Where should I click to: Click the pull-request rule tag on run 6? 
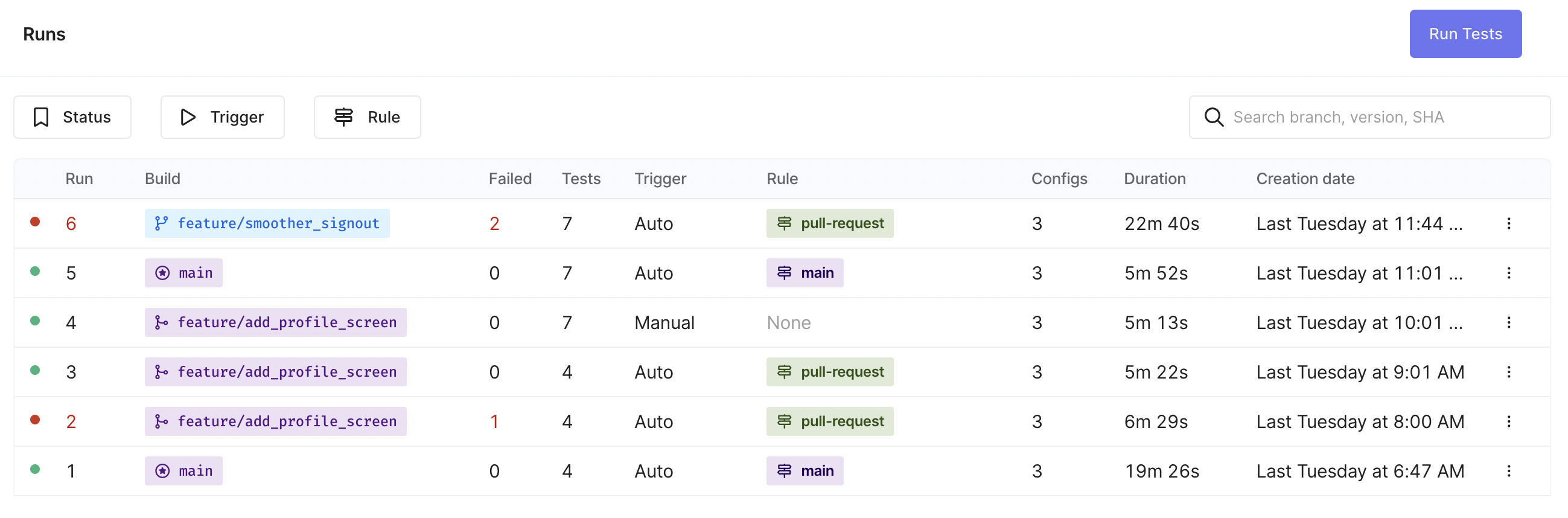829,223
